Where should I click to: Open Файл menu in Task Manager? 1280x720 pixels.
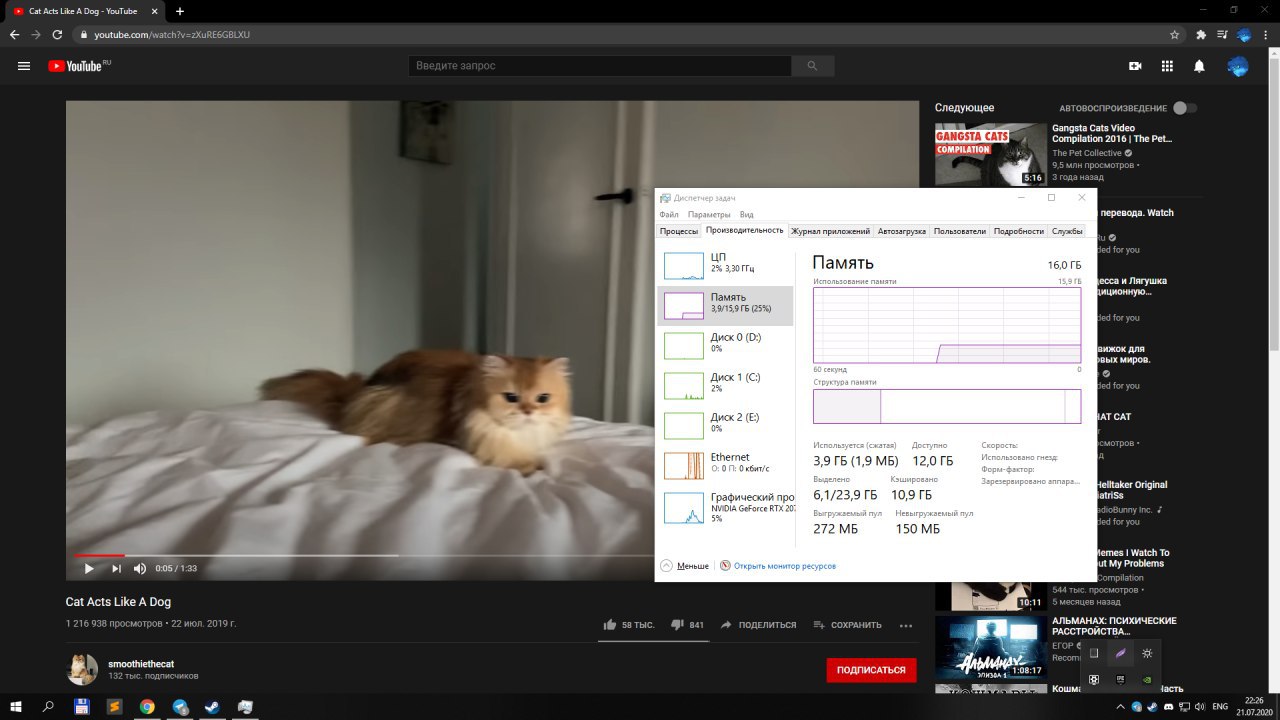point(669,215)
